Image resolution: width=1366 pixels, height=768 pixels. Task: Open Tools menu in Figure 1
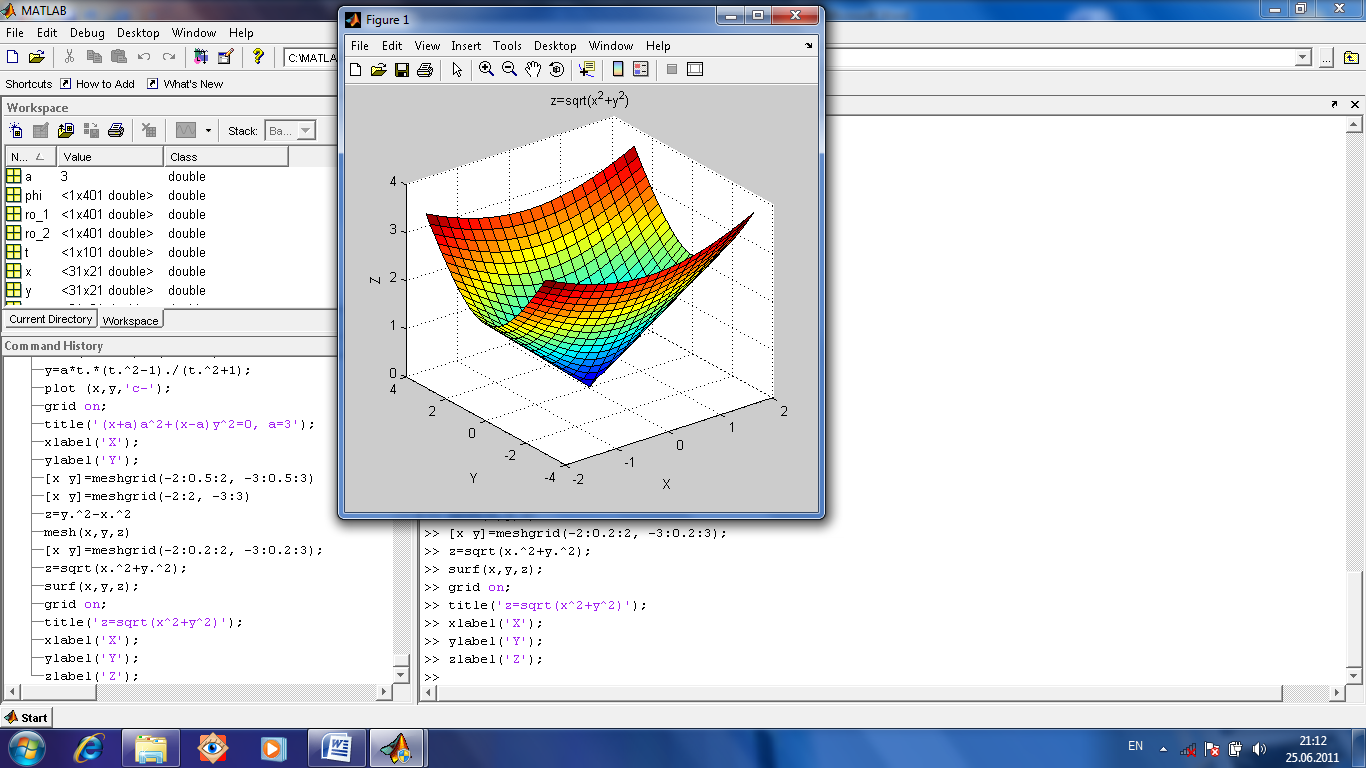[x=507, y=46]
